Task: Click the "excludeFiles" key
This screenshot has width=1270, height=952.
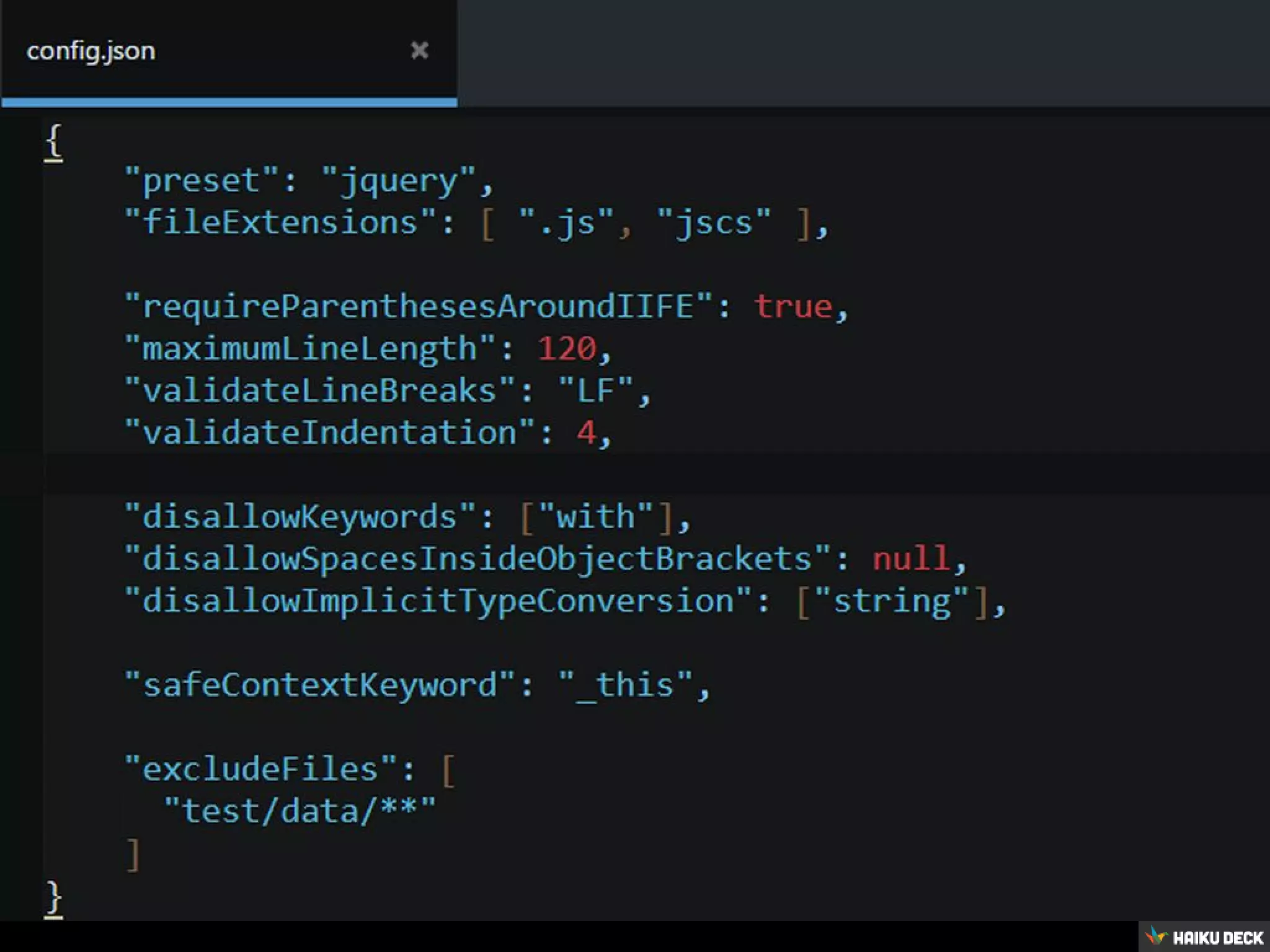Action: (261, 769)
